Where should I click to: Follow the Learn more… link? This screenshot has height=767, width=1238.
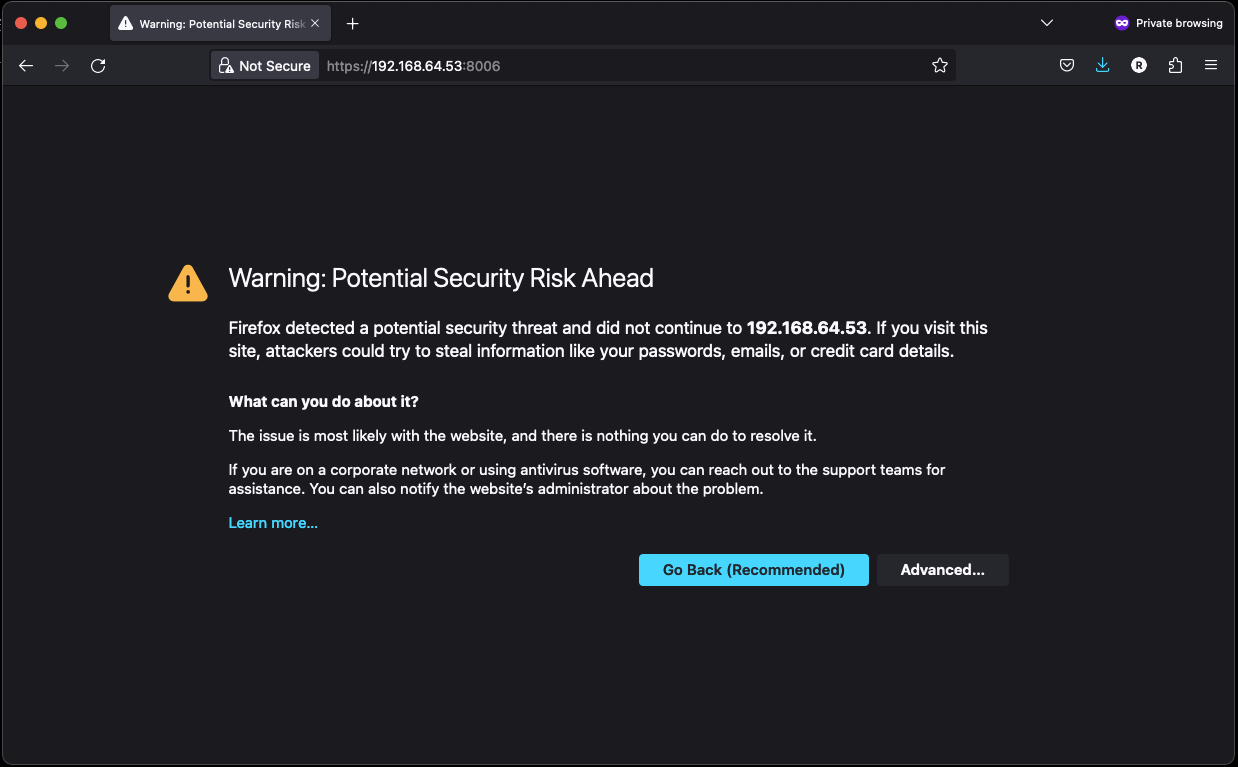(273, 523)
